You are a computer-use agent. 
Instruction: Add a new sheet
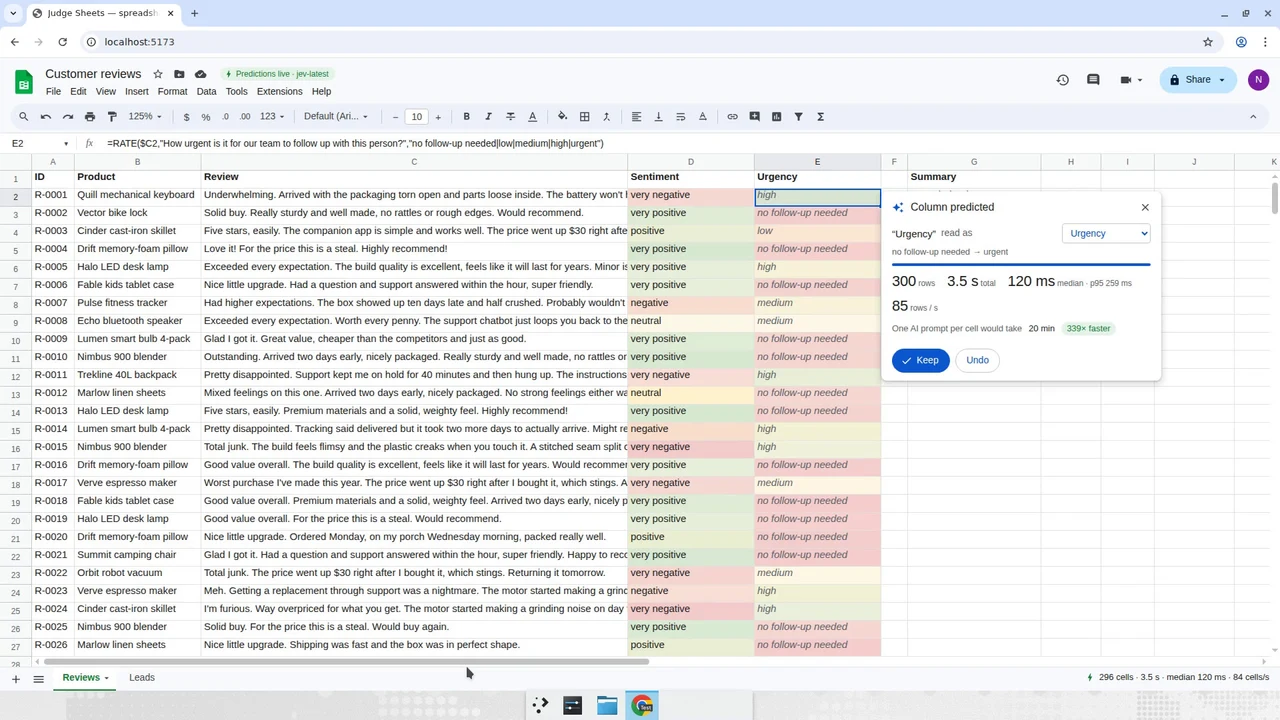point(15,679)
